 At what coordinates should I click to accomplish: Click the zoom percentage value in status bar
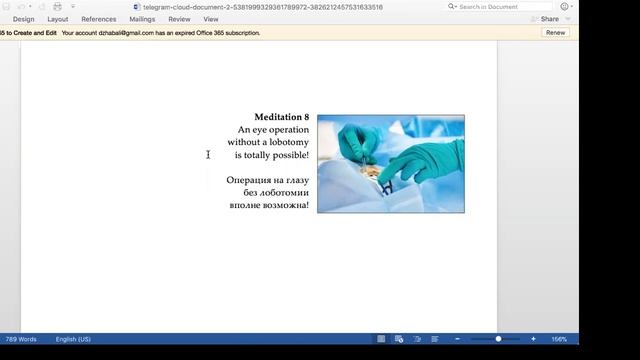click(559, 339)
